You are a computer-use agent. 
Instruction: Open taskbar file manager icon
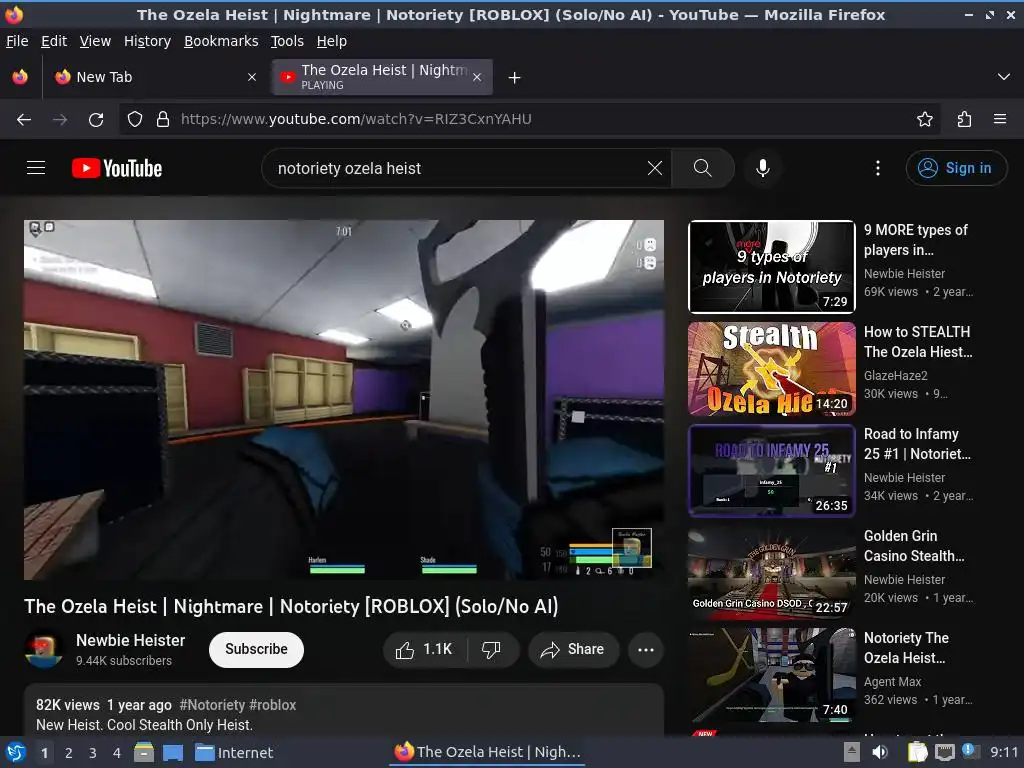click(x=144, y=752)
